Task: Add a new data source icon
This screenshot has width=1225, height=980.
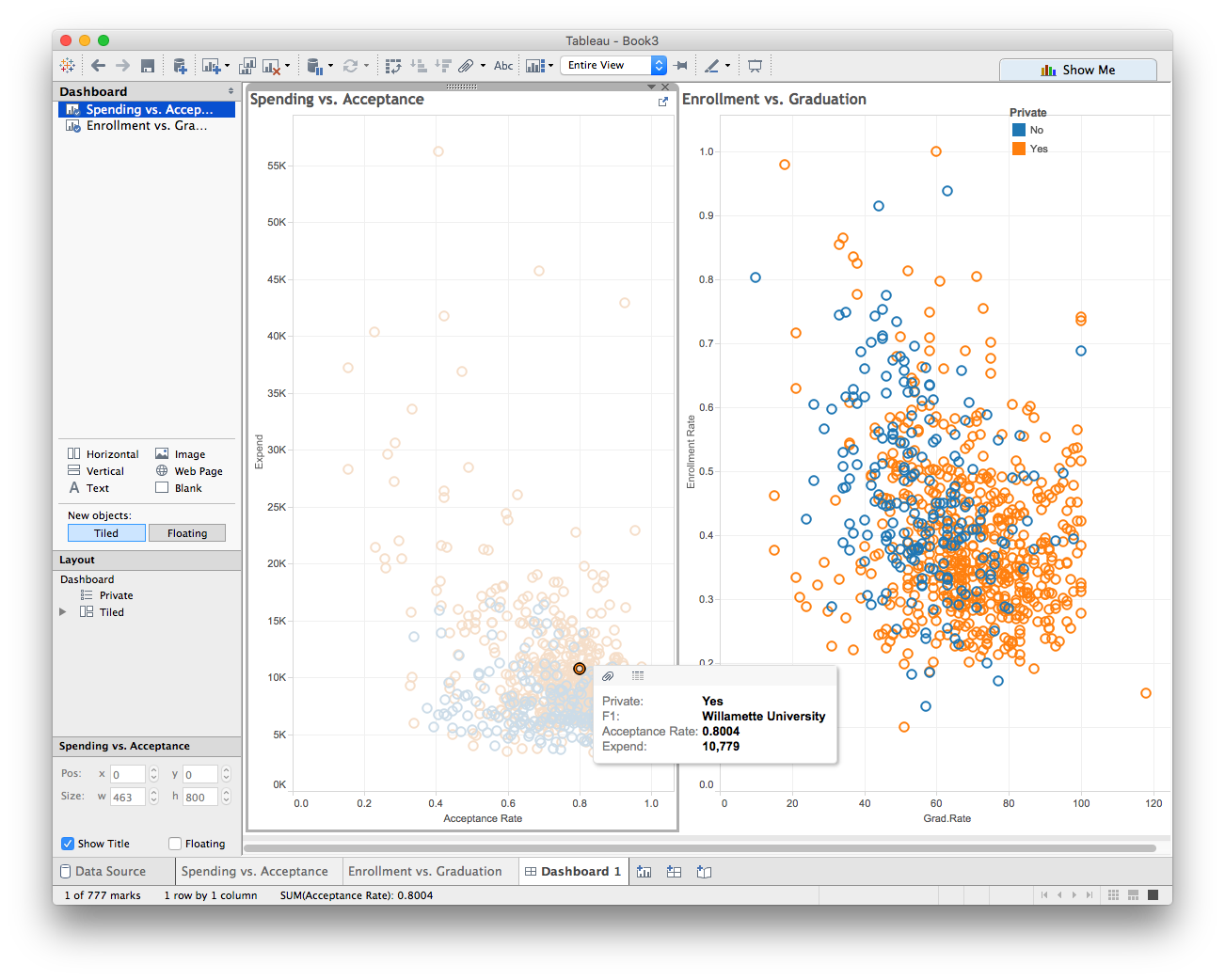Action: 180,66
